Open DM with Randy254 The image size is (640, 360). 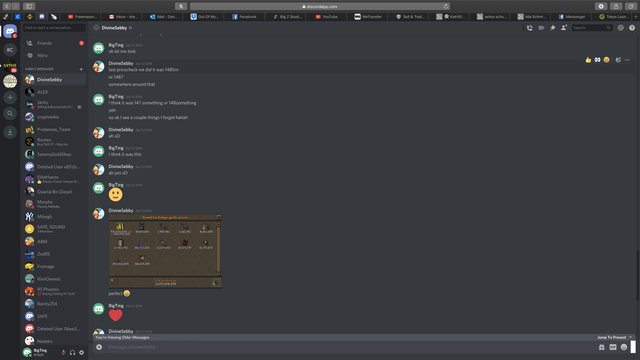(54, 304)
